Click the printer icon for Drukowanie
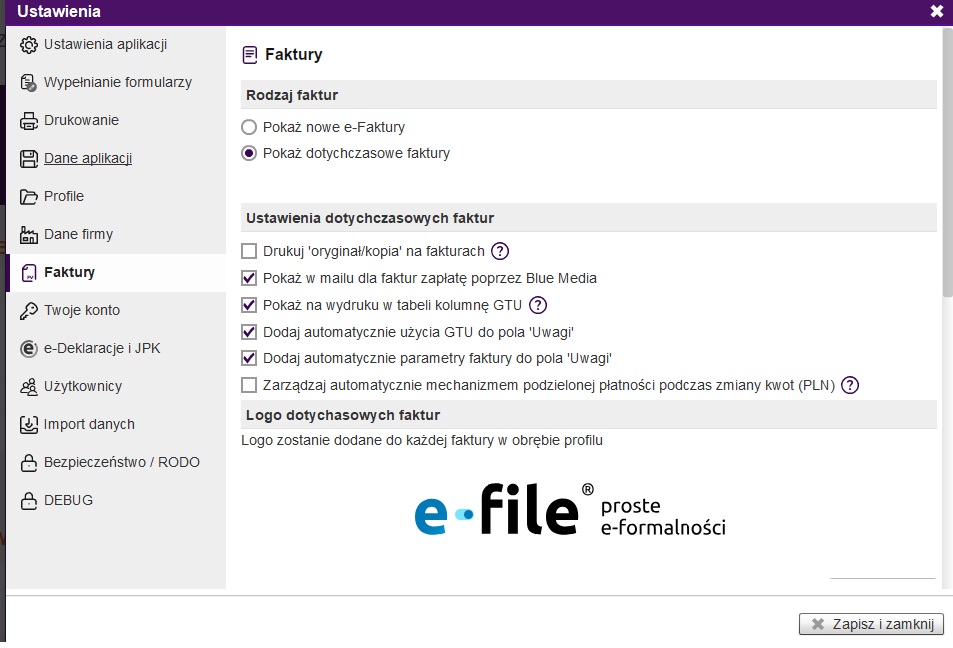953x648 pixels. pyautogui.click(x=28, y=121)
